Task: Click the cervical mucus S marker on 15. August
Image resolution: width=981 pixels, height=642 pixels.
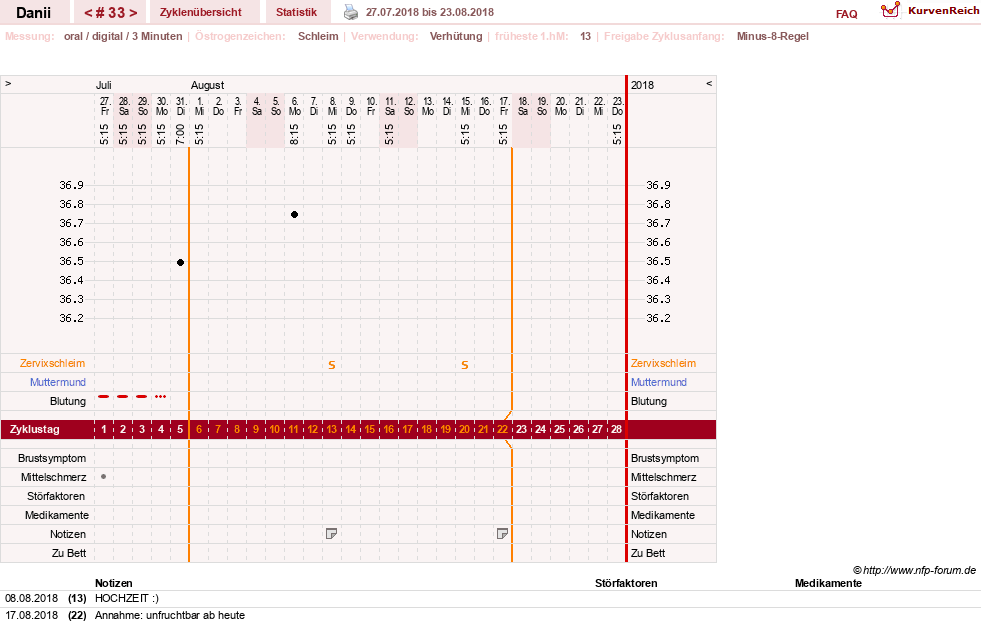Action: click(x=465, y=365)
